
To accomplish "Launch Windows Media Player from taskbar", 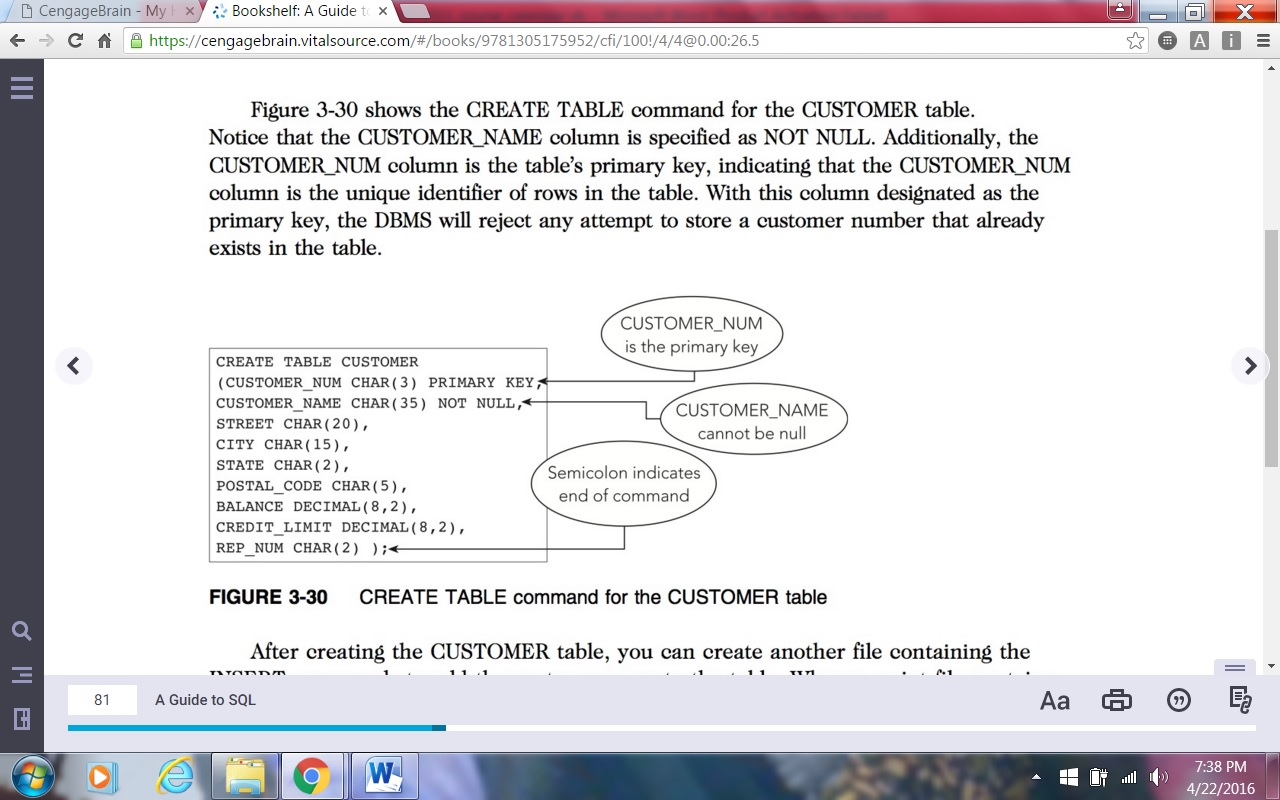I will point(102,777).
